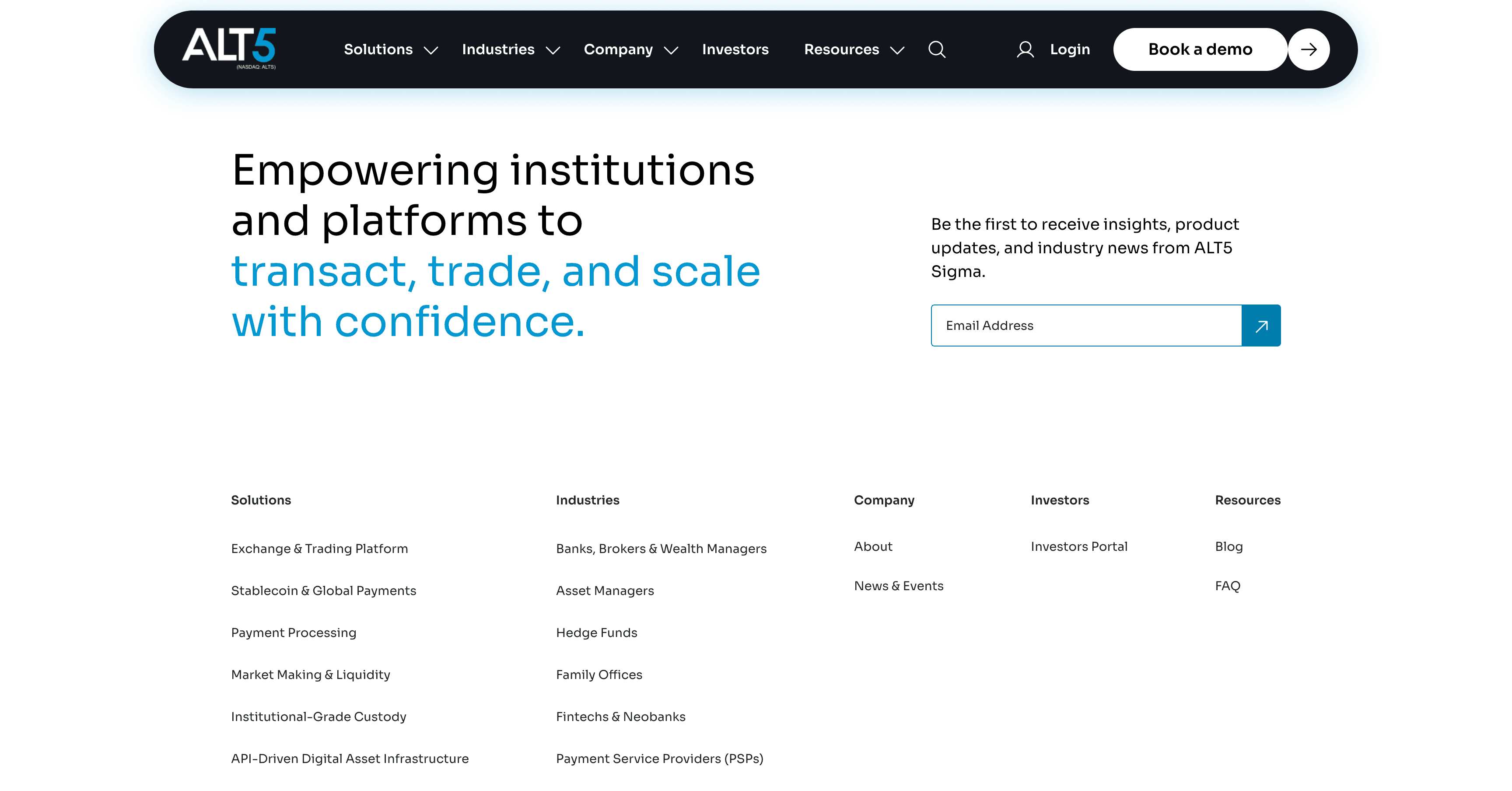Expand the Solutions dropdown chevron
Image resolution: width=1512 pixels, height=791 pixels.
(431, 50)
